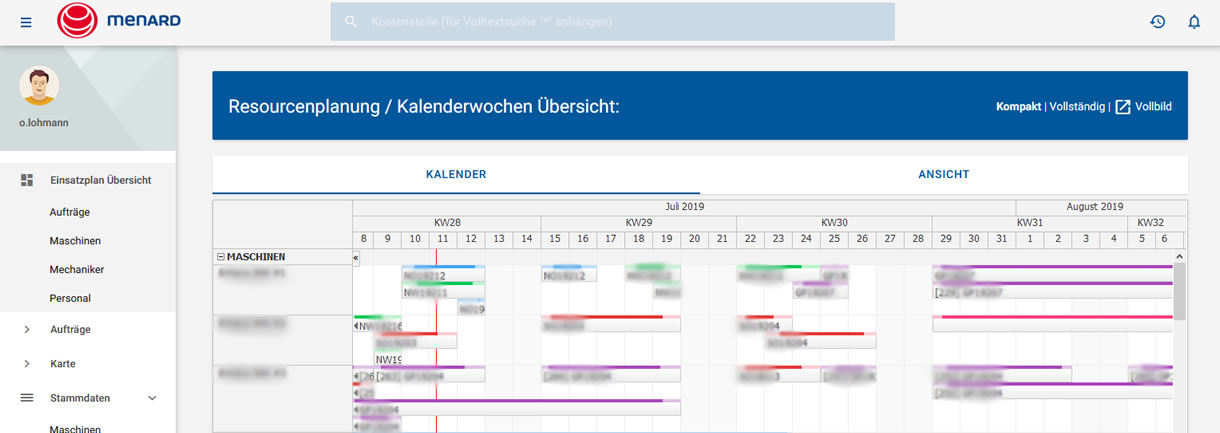Click day 29 column header
Screen dimensions: 1220x433
click(946, 240)
